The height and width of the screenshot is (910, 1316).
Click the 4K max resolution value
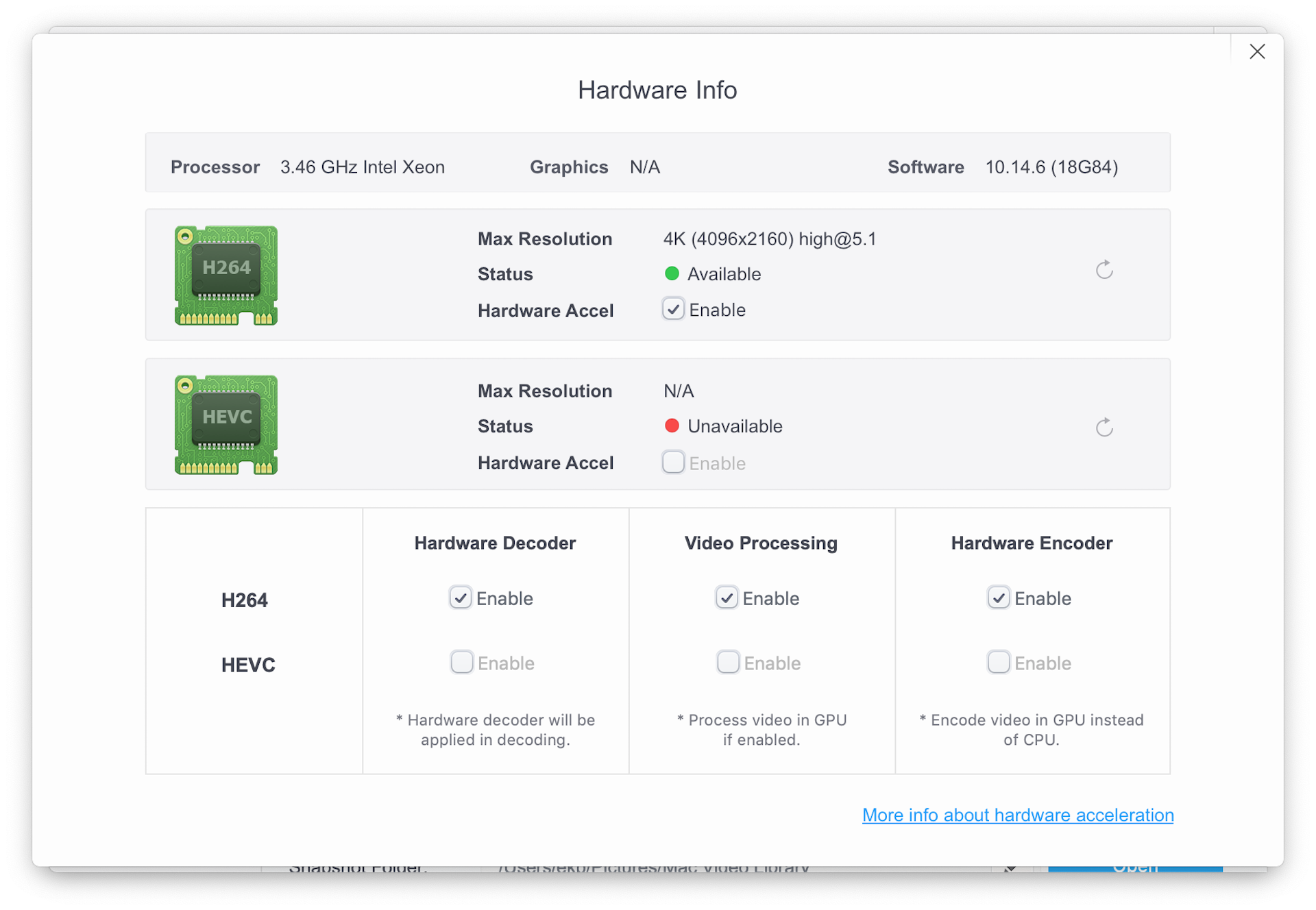(x=769, y=239)
